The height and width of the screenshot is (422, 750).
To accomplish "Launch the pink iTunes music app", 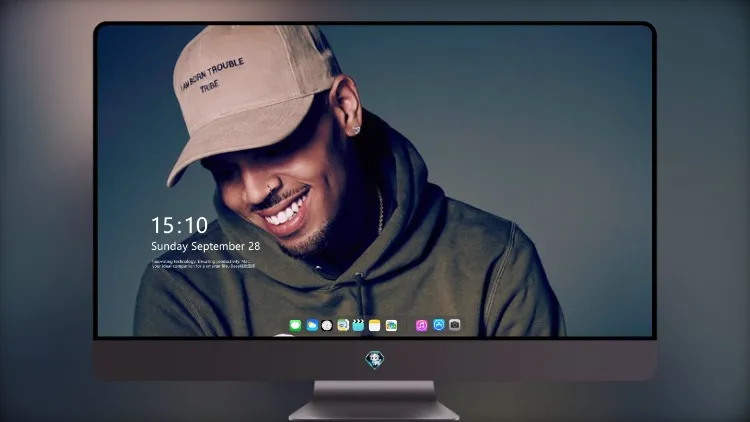I will pos(421,325).
